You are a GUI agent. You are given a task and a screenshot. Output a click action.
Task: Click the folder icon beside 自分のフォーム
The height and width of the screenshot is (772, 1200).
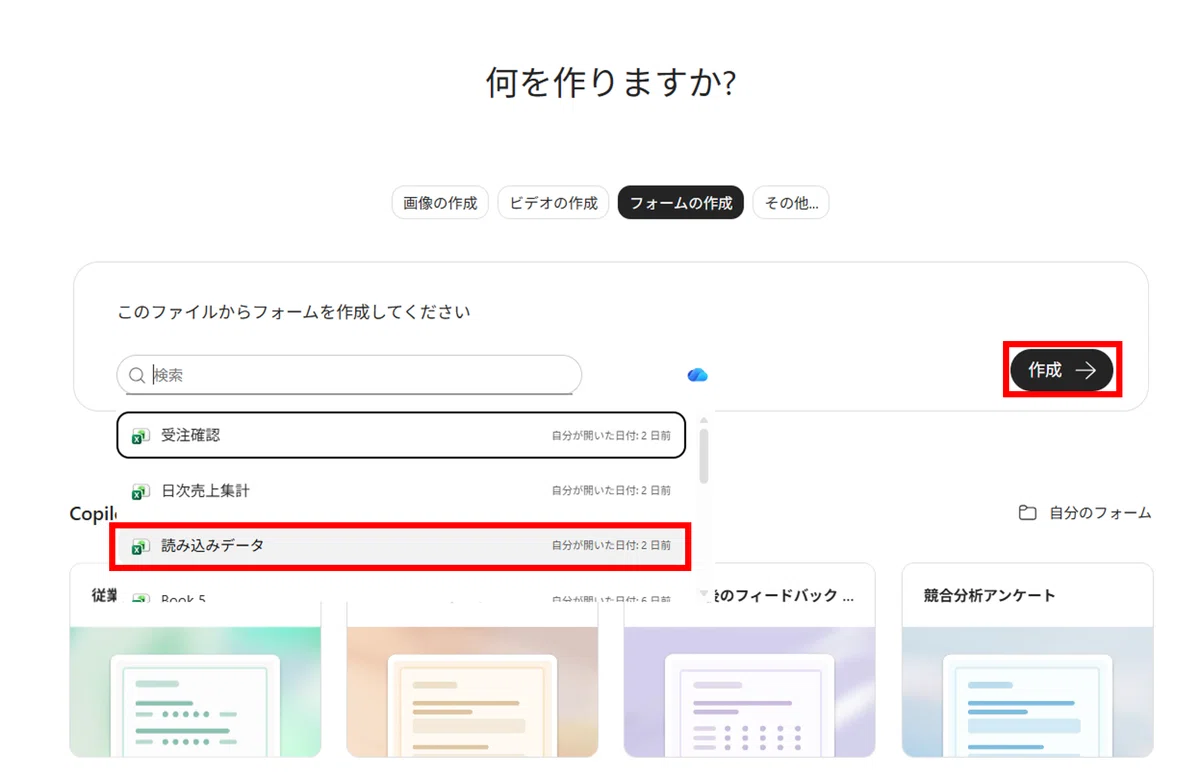1027,513
